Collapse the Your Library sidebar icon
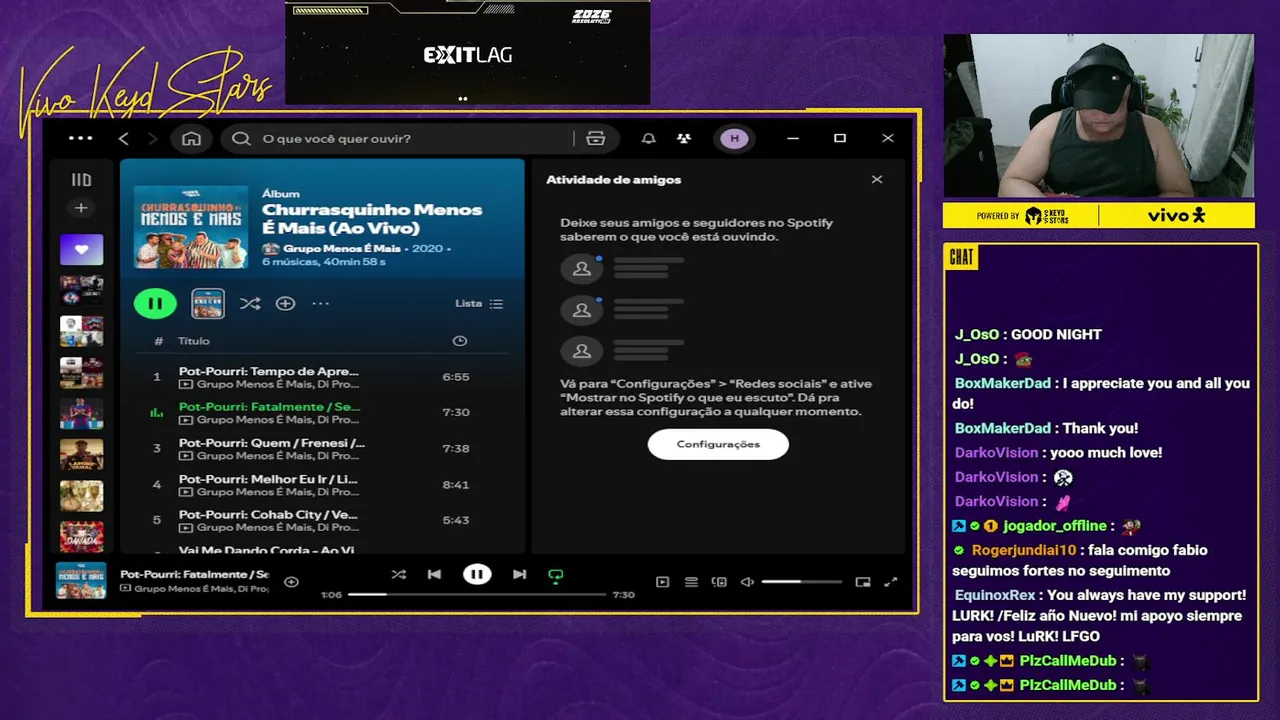 coord(81,180)
